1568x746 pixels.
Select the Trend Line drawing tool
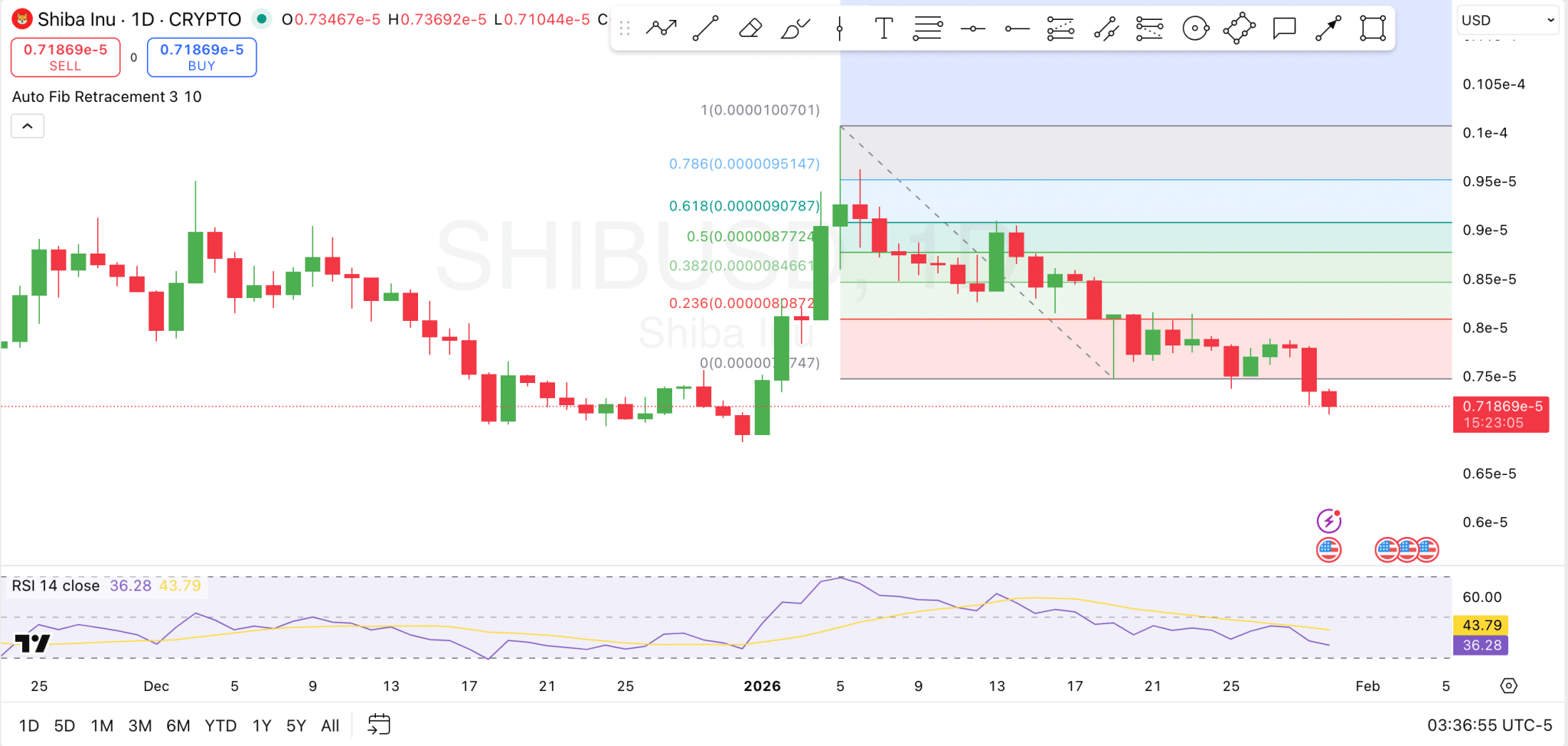[x=705, y=28]
